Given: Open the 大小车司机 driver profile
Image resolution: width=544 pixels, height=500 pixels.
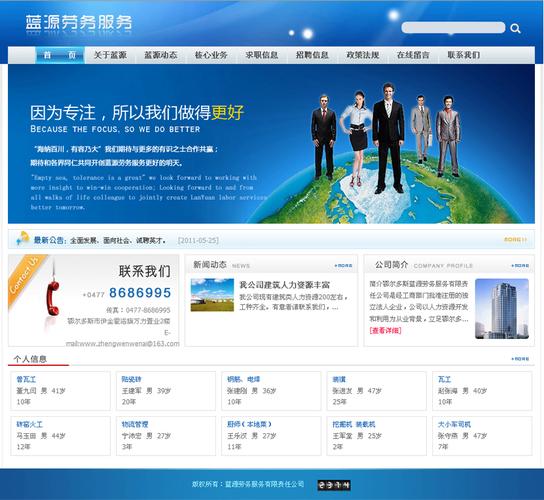Looking at the screenshot, I should click(x=454, y=424).
